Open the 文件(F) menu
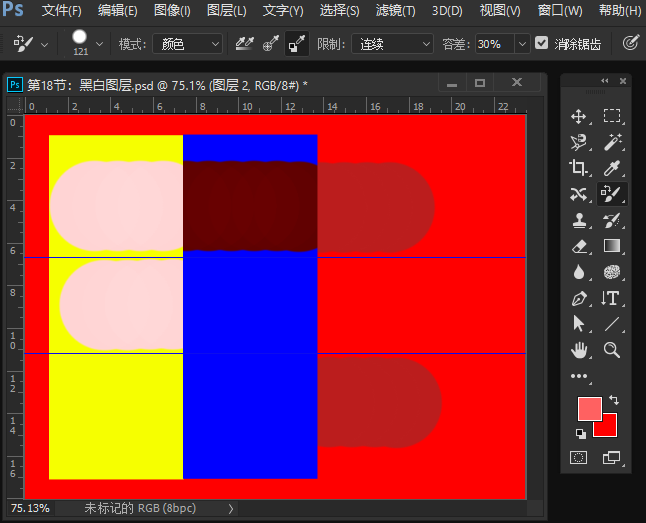 tap(62, 10)
